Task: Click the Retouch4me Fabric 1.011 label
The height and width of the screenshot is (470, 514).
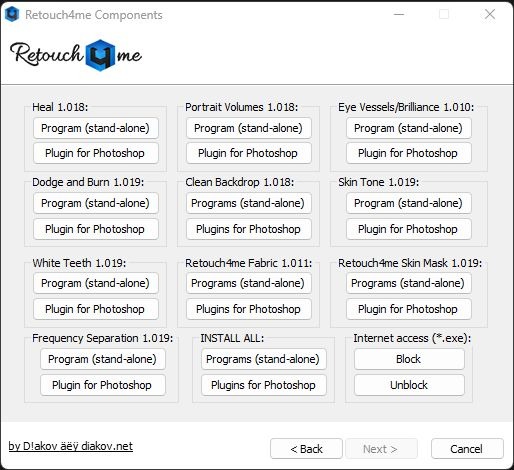Action: 249,263
